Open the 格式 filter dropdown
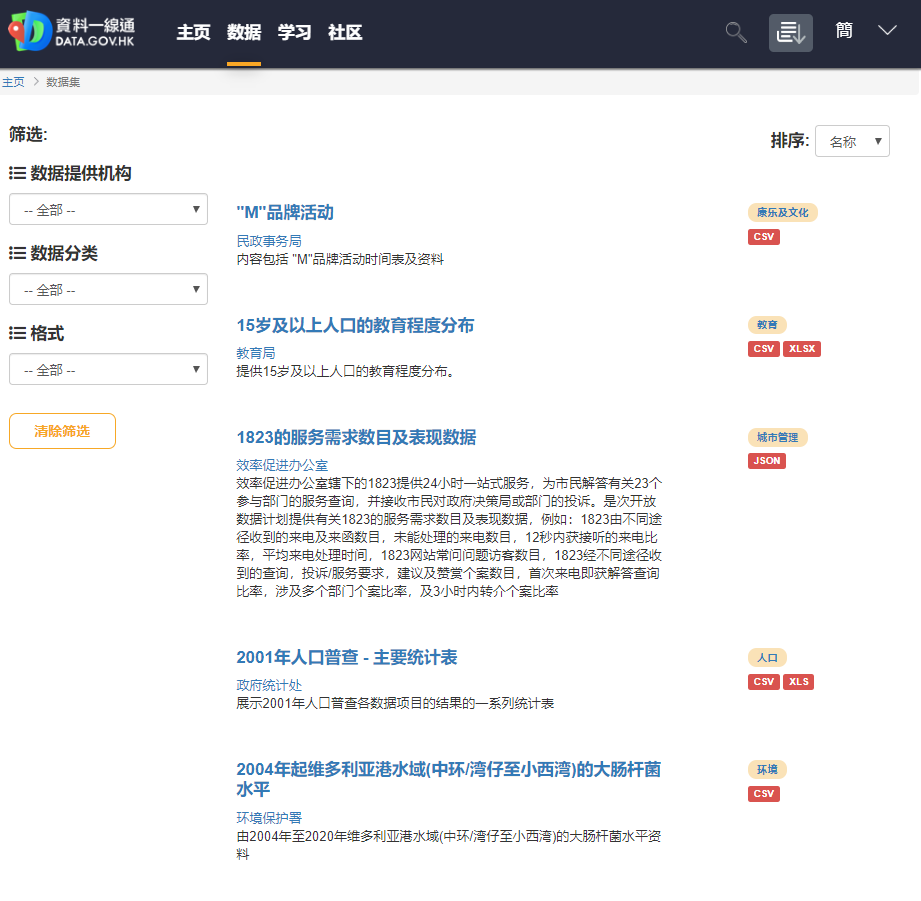 point(109,369)
